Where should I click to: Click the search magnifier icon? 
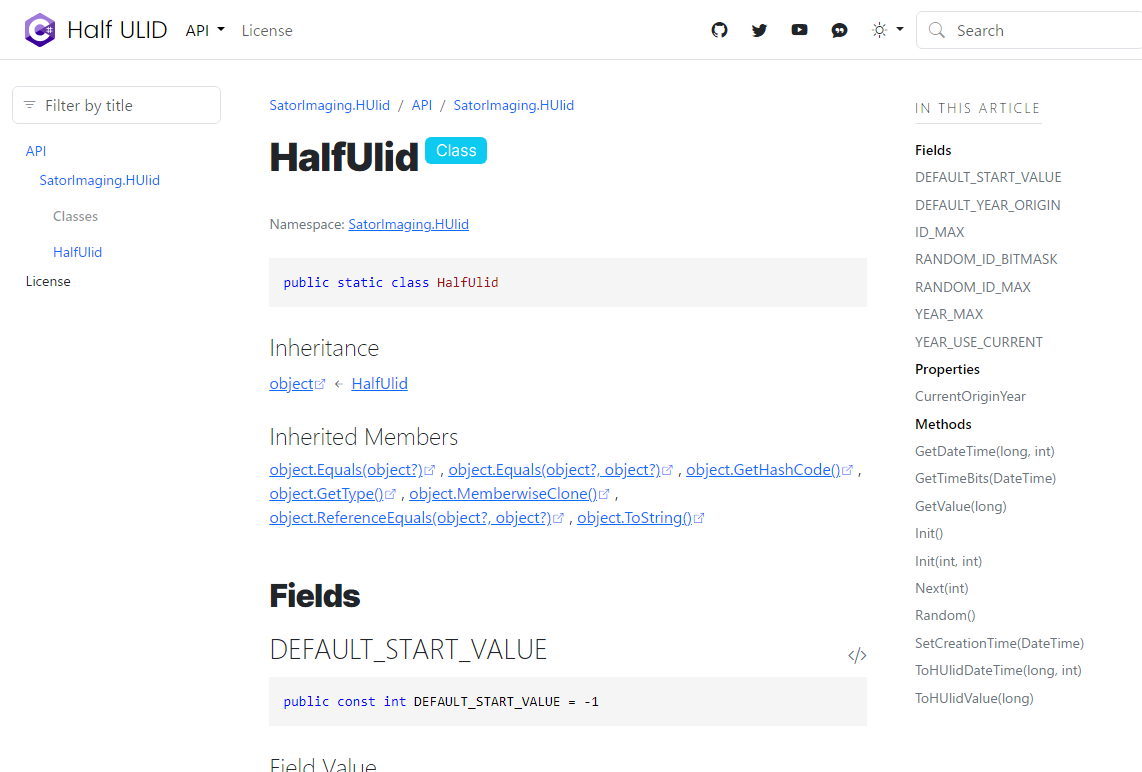pyautogui.click(x=937, y=30)
